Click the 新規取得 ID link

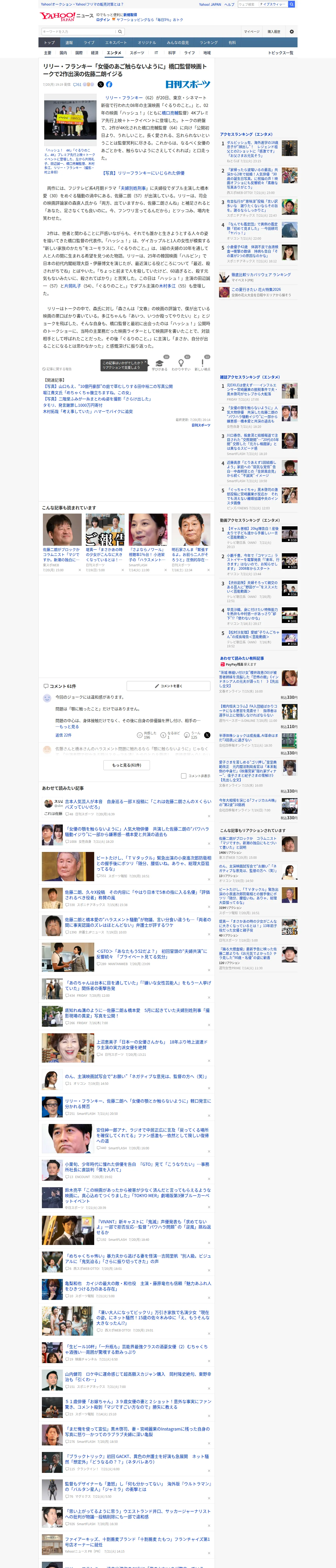click(130, 15)
